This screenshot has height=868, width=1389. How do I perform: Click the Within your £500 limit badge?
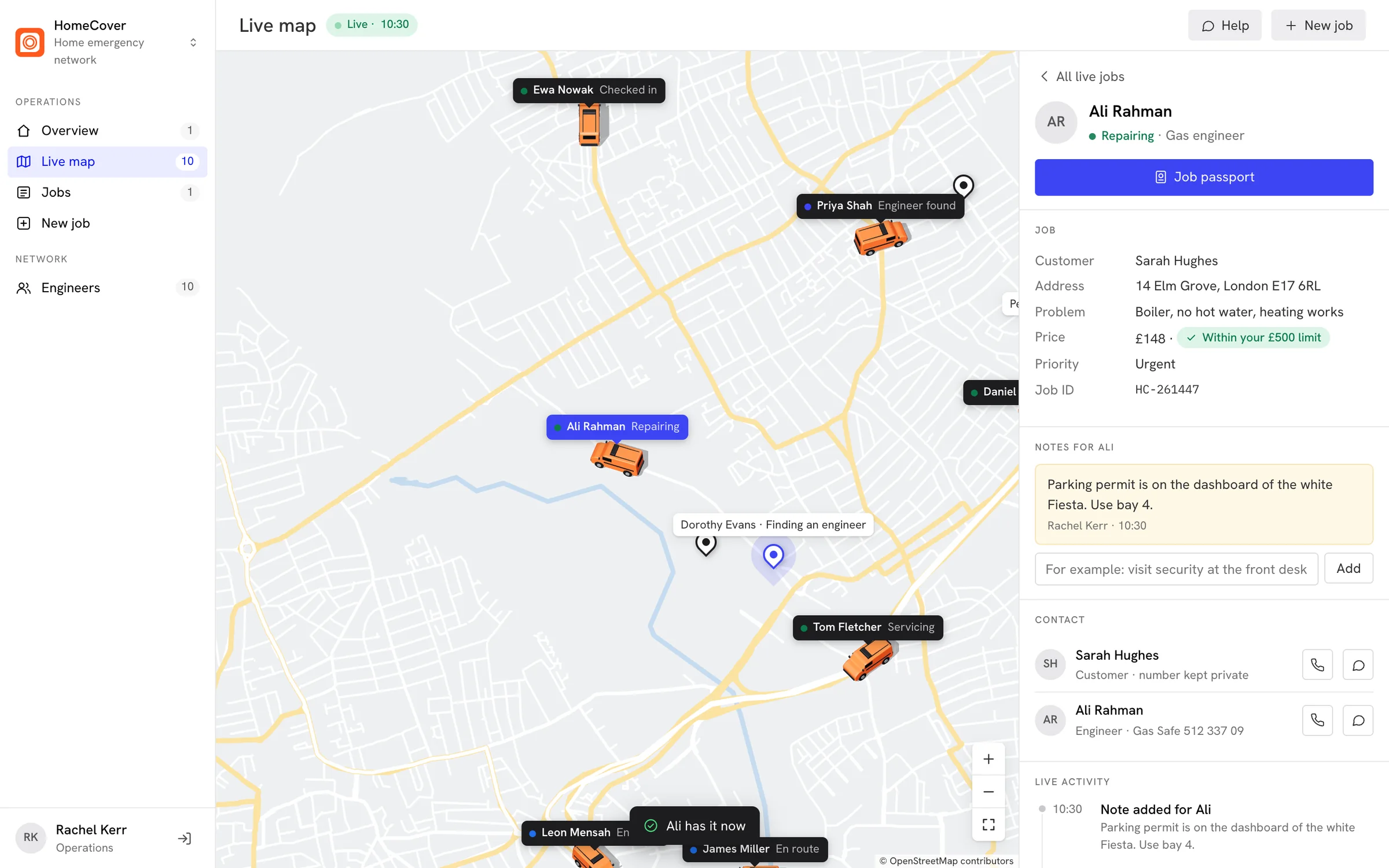pos(1253,337)
